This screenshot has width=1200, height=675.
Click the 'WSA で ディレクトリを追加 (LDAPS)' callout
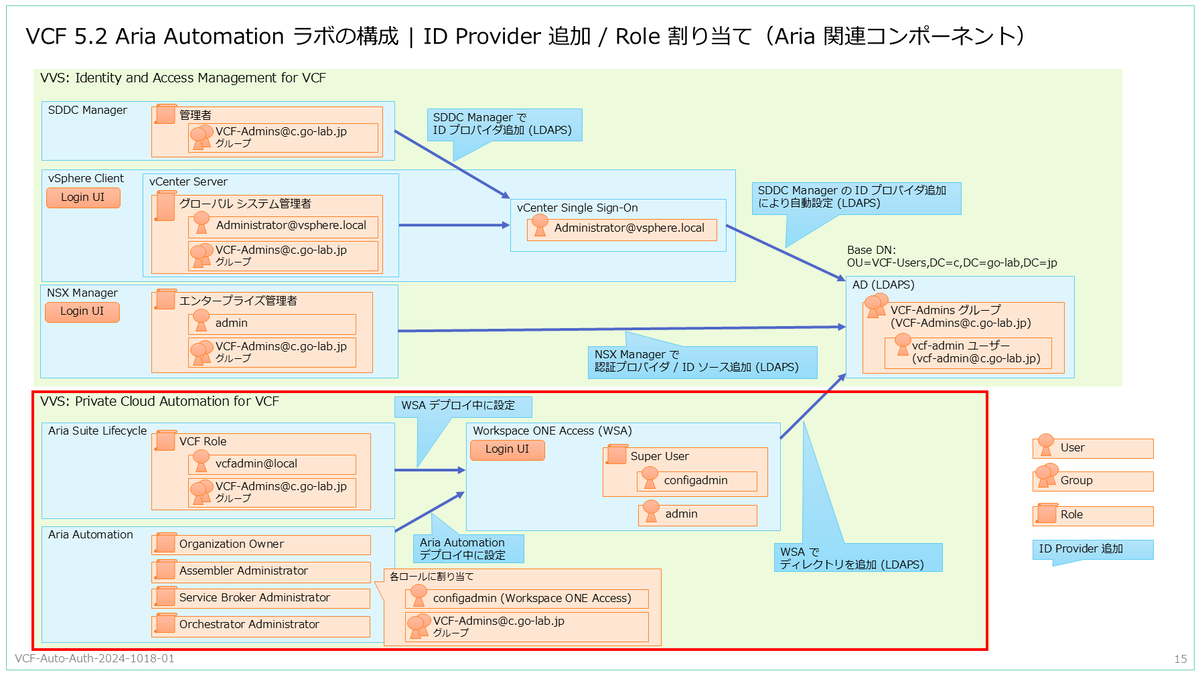(859, 558)
